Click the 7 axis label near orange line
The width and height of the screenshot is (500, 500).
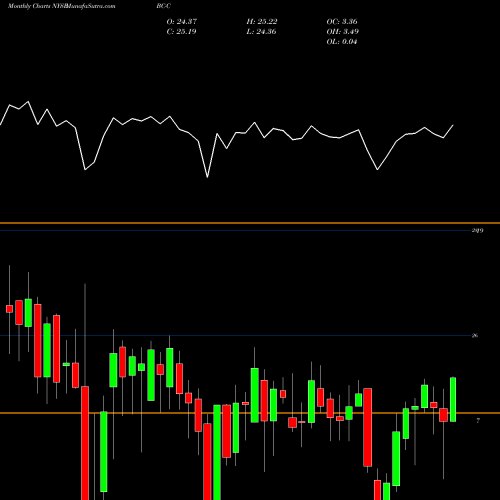coord(478,421)
